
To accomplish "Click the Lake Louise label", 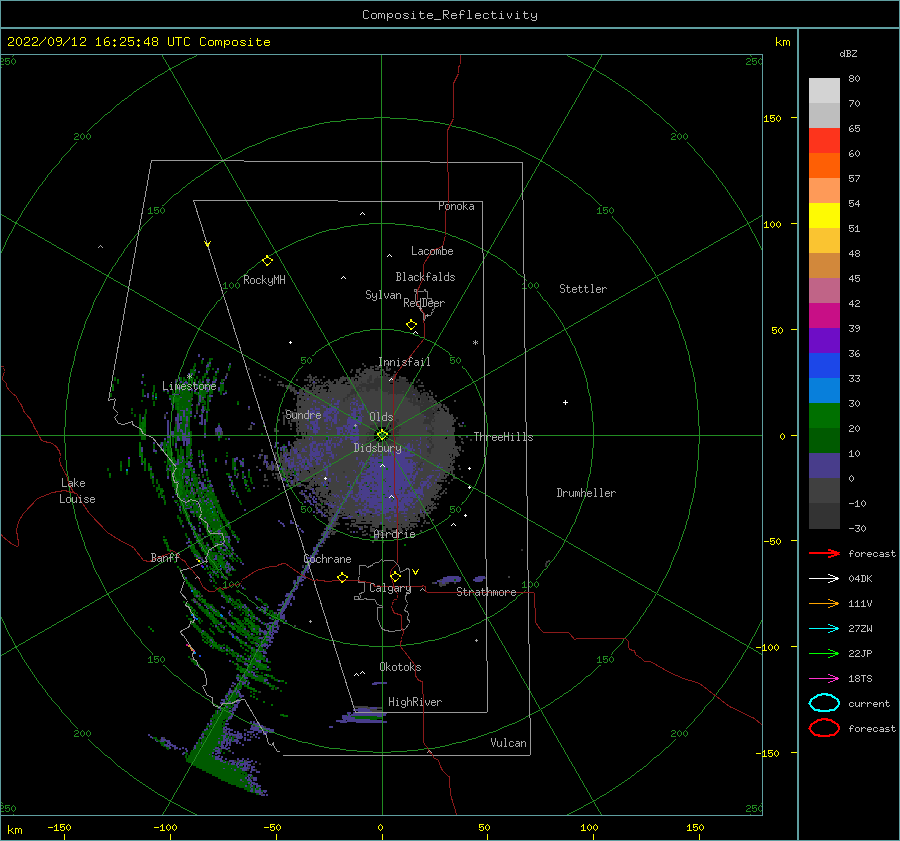I will tap(77, 491).
